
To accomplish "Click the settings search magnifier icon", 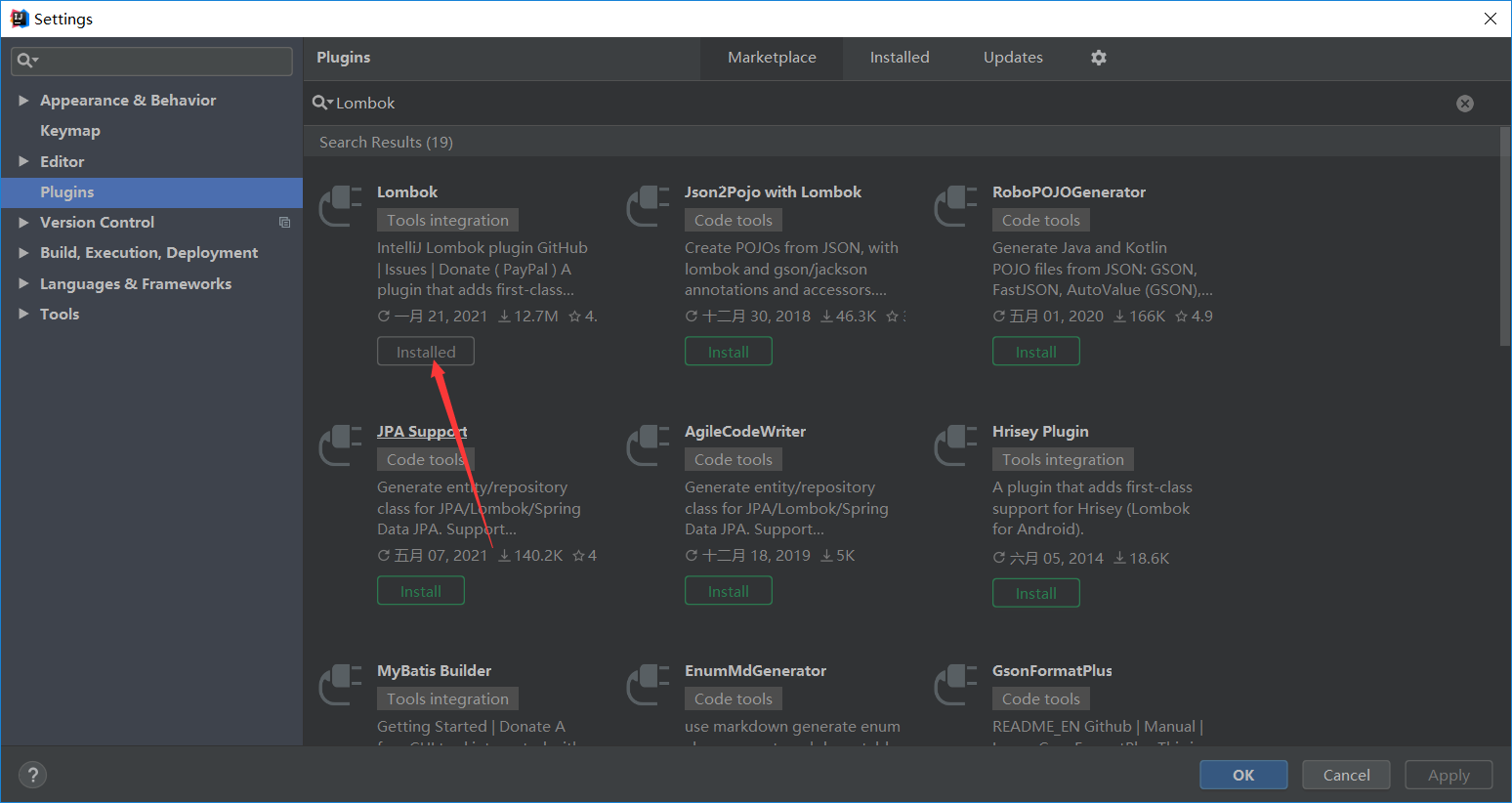I will [27, 61].
